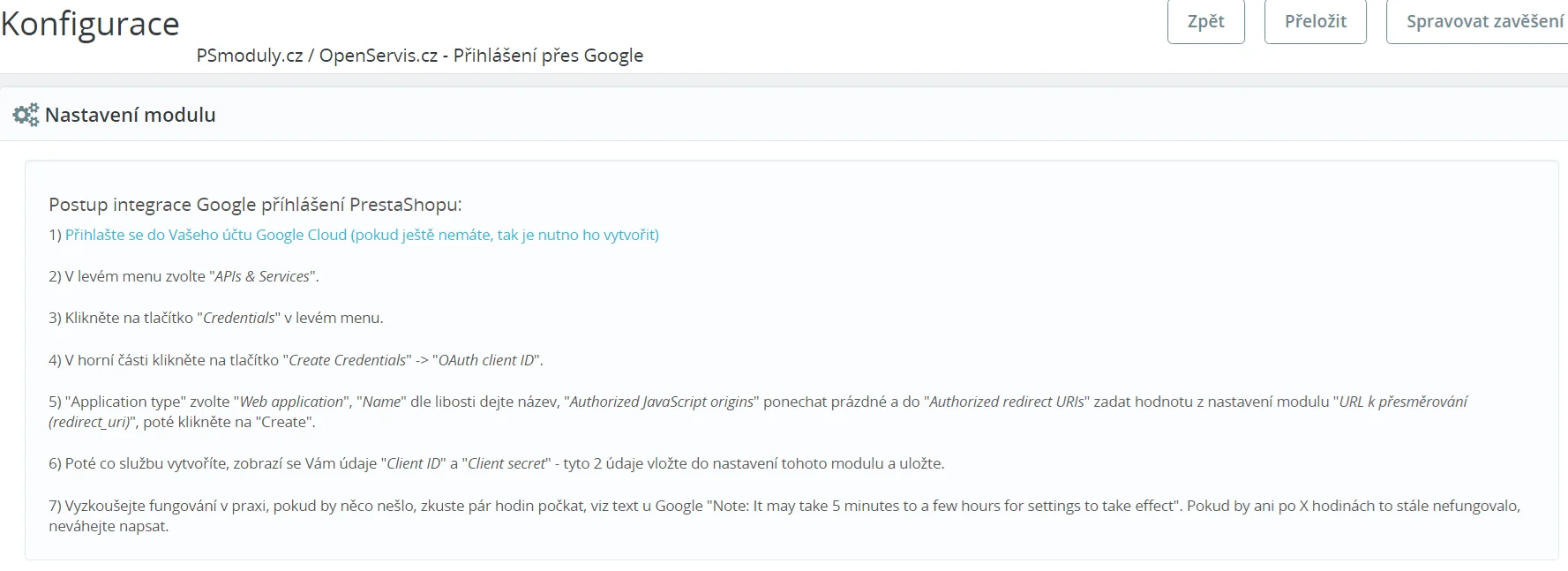Click the italic "Client secret" text
Image resolution: width=1568 pixels, height=571 pixels.
click(x=506, y=463)
